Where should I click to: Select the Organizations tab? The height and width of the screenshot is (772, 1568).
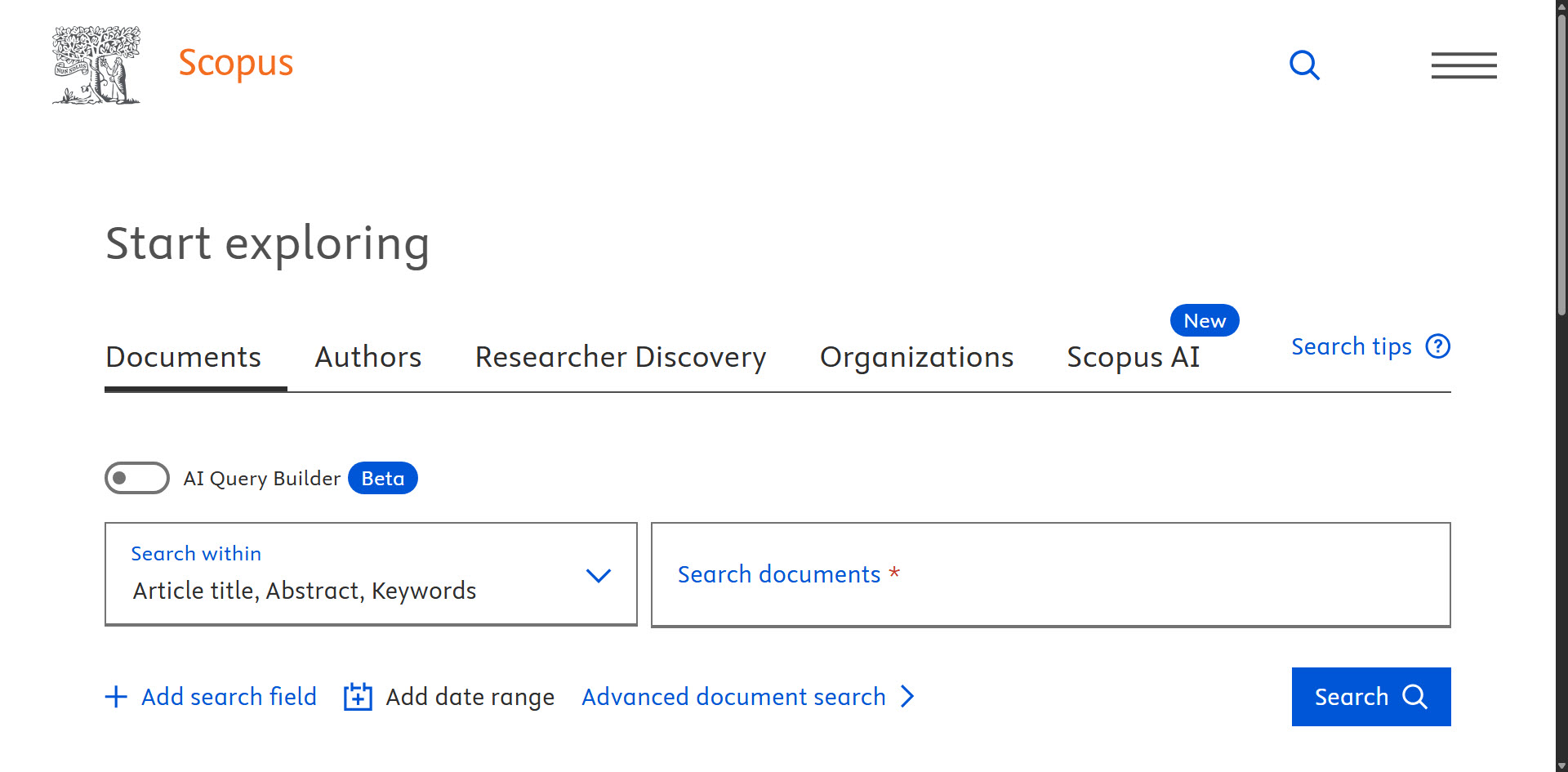click(916, 357)
